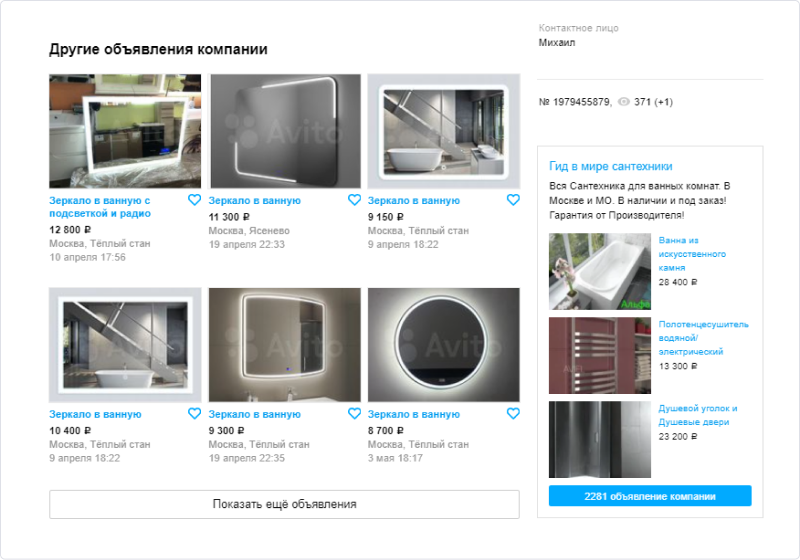Click the eye views icon near 371
Image resolution: width=800 pixels, height=560 pixels.
coord(624,102)
